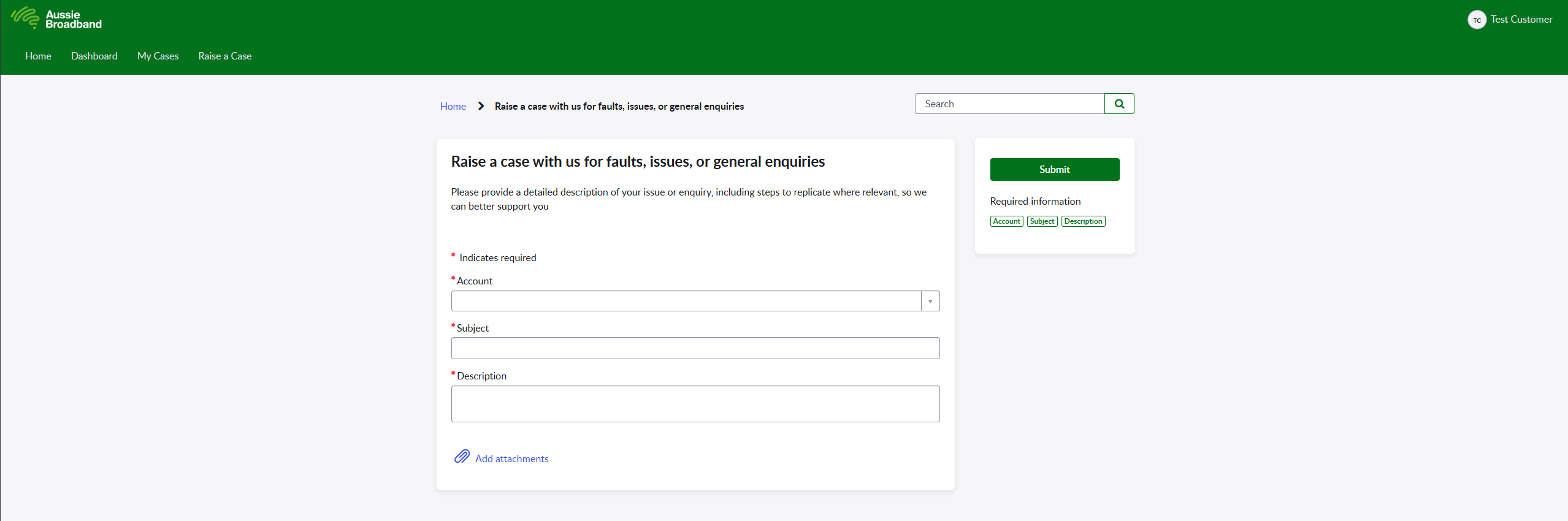The image size is (1568, 521).
Task: Click into the Description text area
Action: (695, 403)
